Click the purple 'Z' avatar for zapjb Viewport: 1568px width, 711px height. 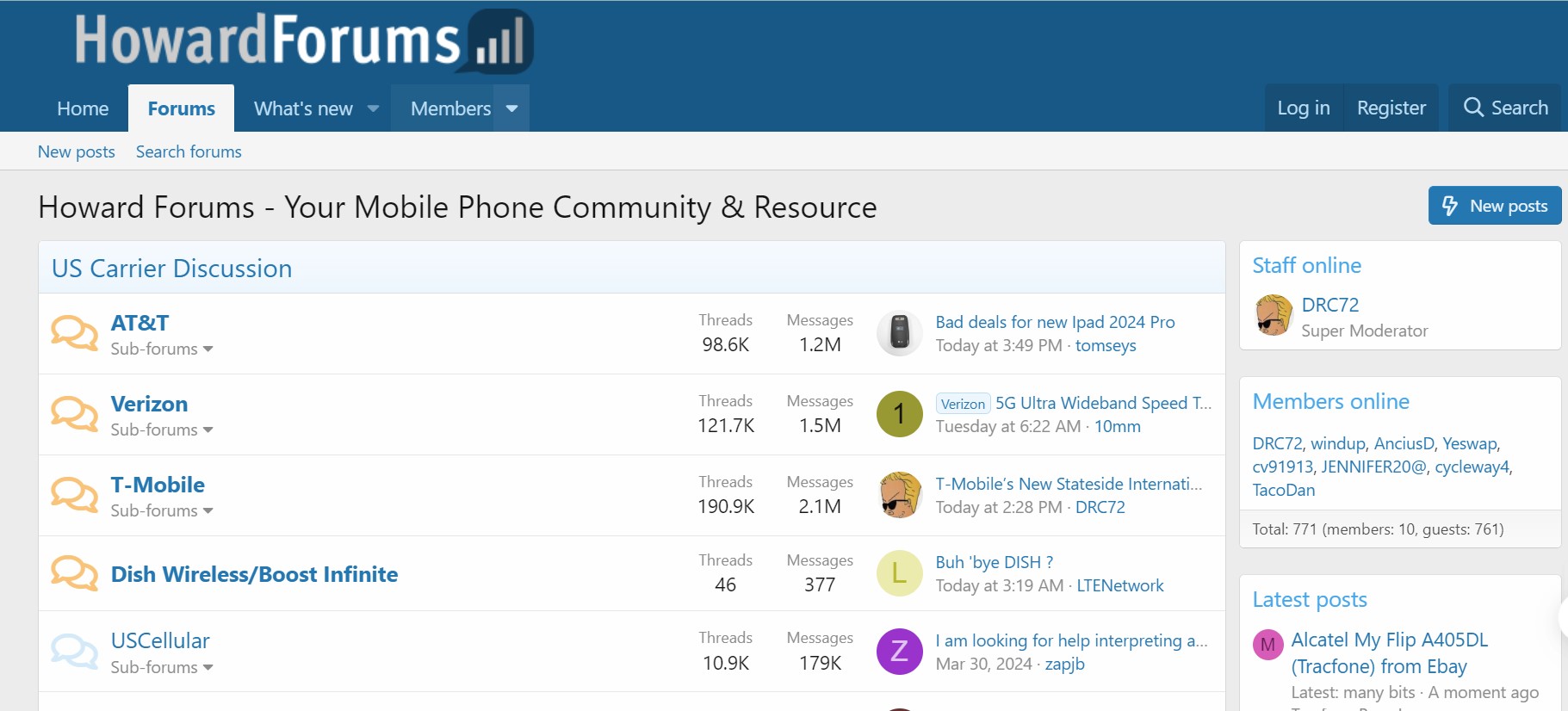899,652
